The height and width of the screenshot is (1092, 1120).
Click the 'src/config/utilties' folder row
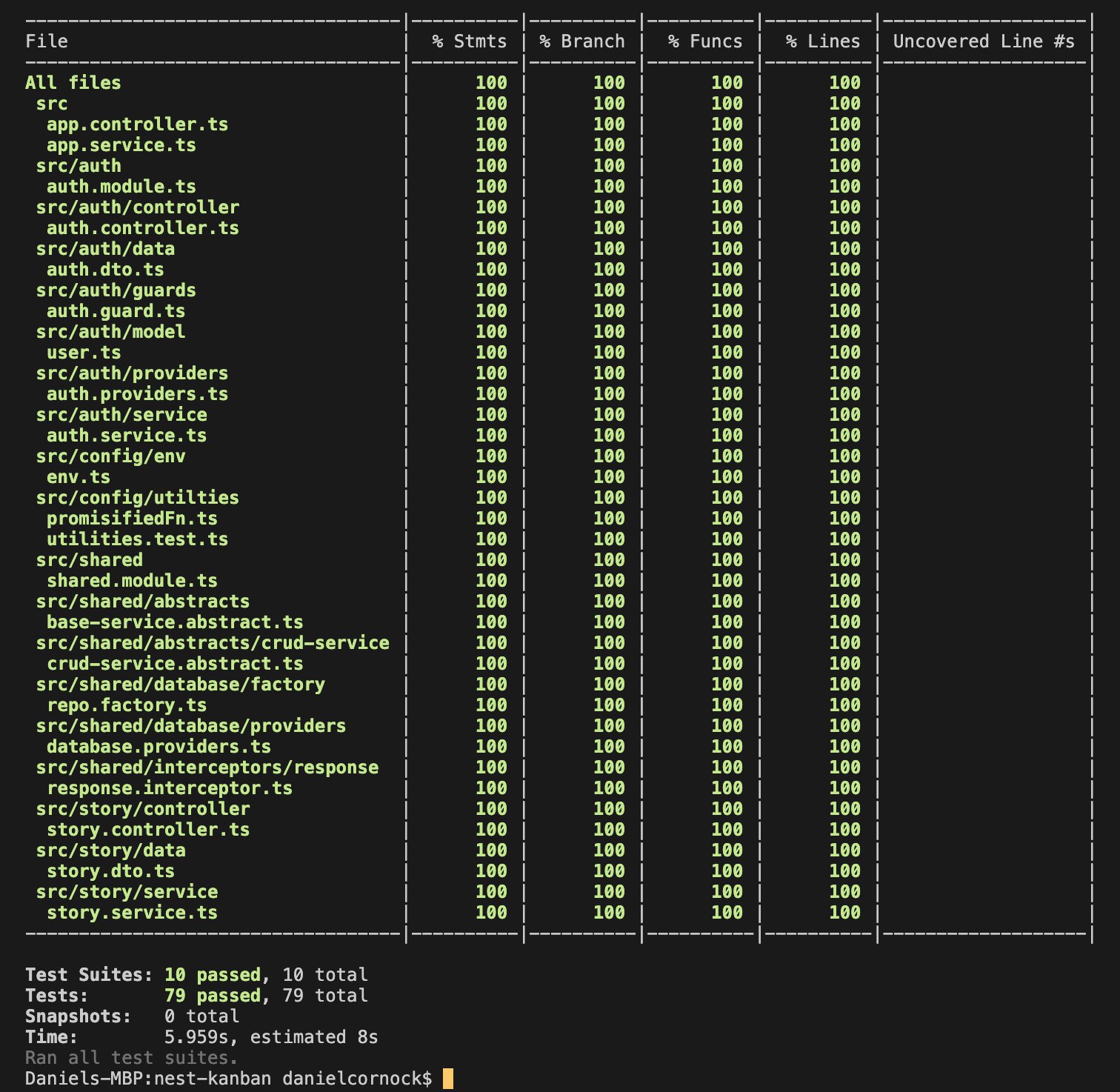[138, 497]
